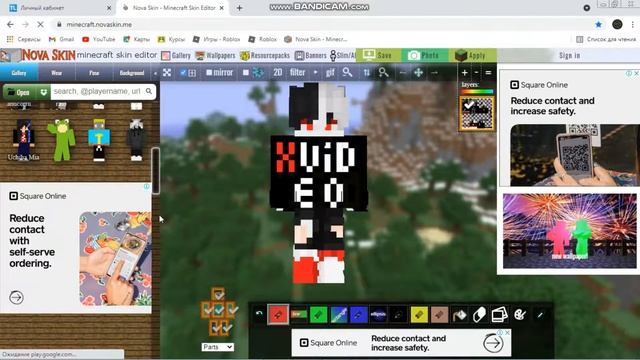Undo the last paint stroke
This screenshot has width=640, height=360.
tap(259, 313)
